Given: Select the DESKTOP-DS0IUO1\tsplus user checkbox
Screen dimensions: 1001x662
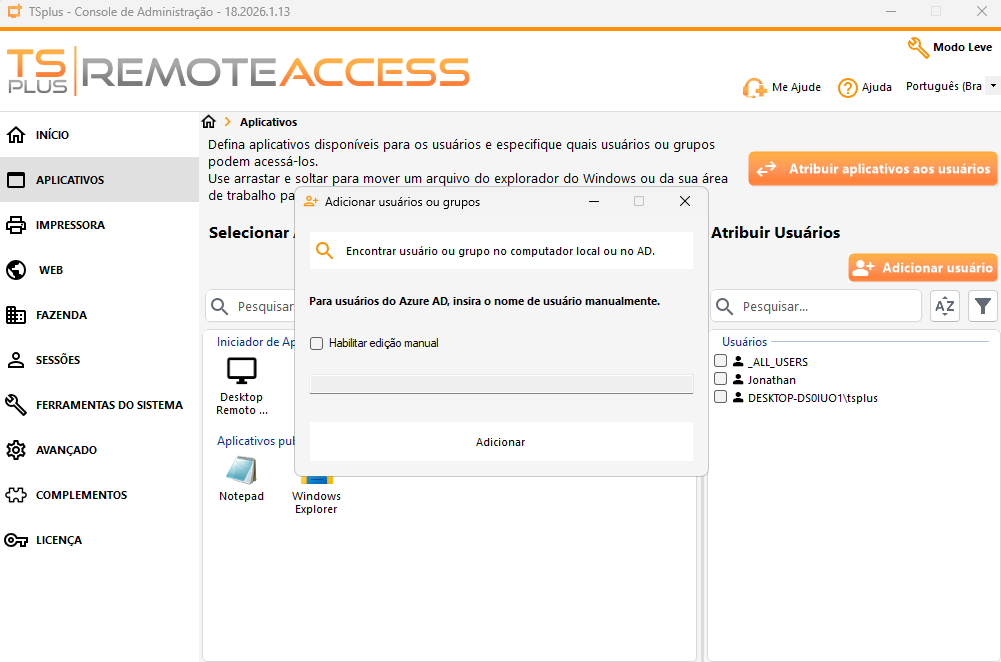Looking at the screenshot, I should (720, 397).
